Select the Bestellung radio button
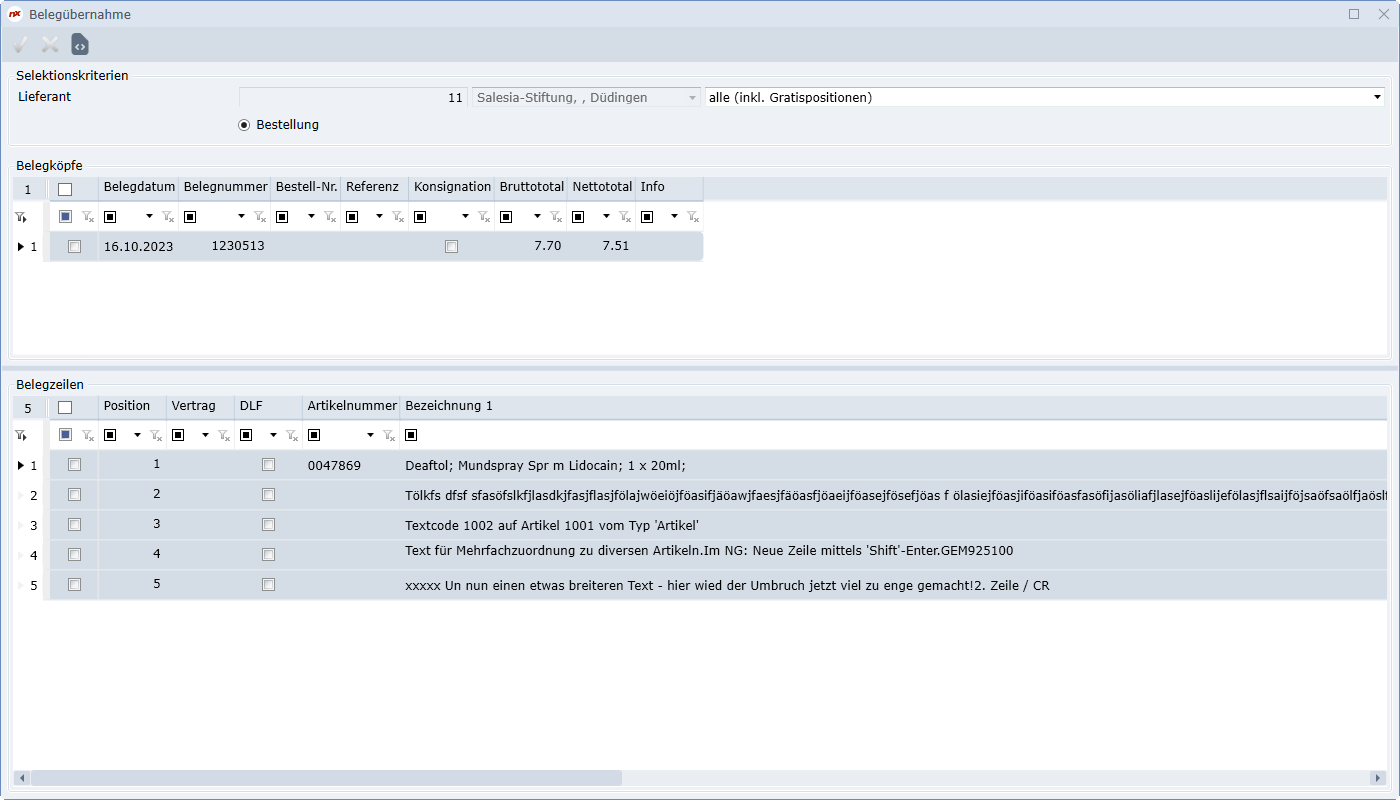This screenshot has height=800, width=1400. pos(244,125)
